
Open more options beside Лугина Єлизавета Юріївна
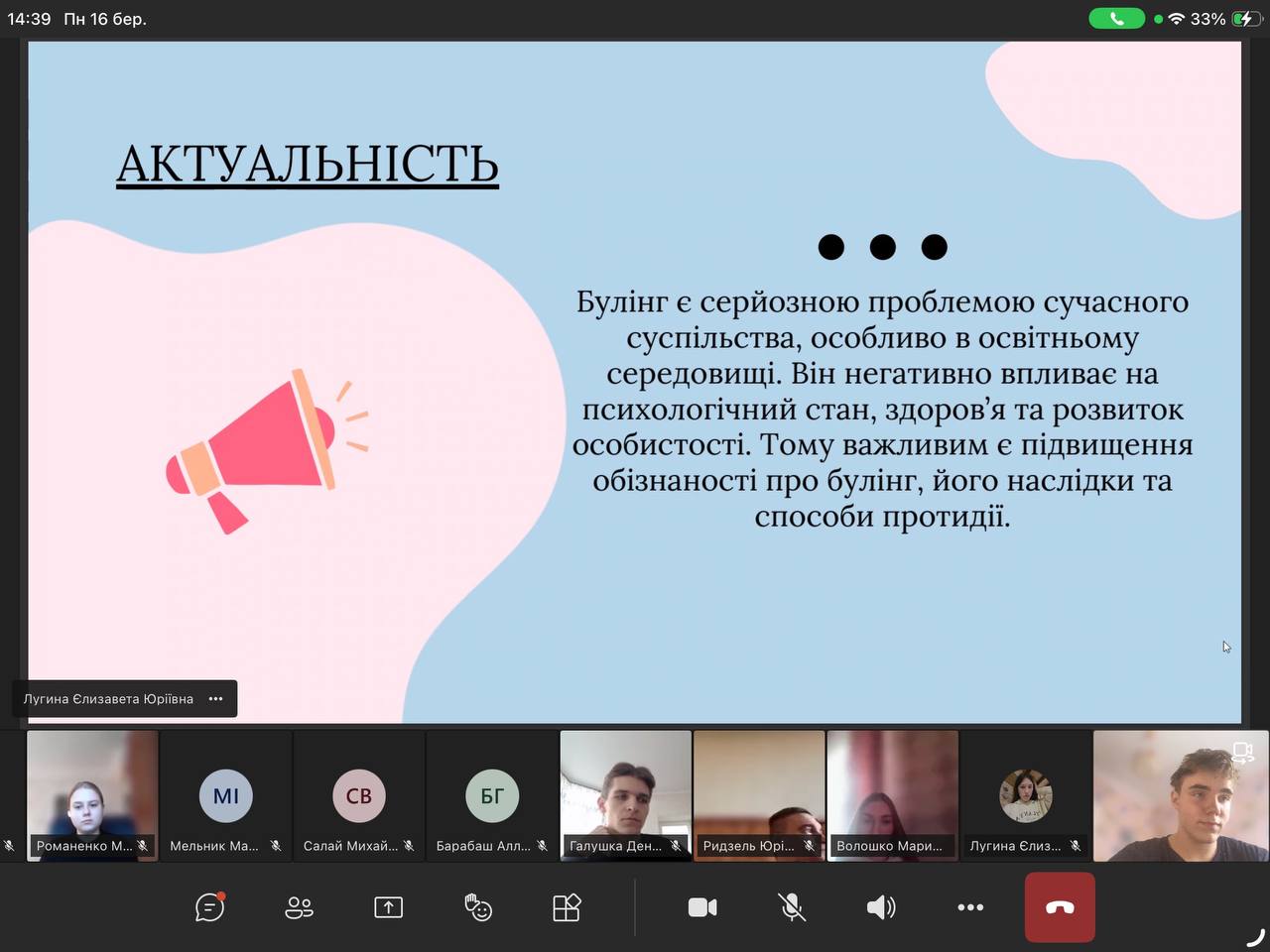tap(216, 699)
